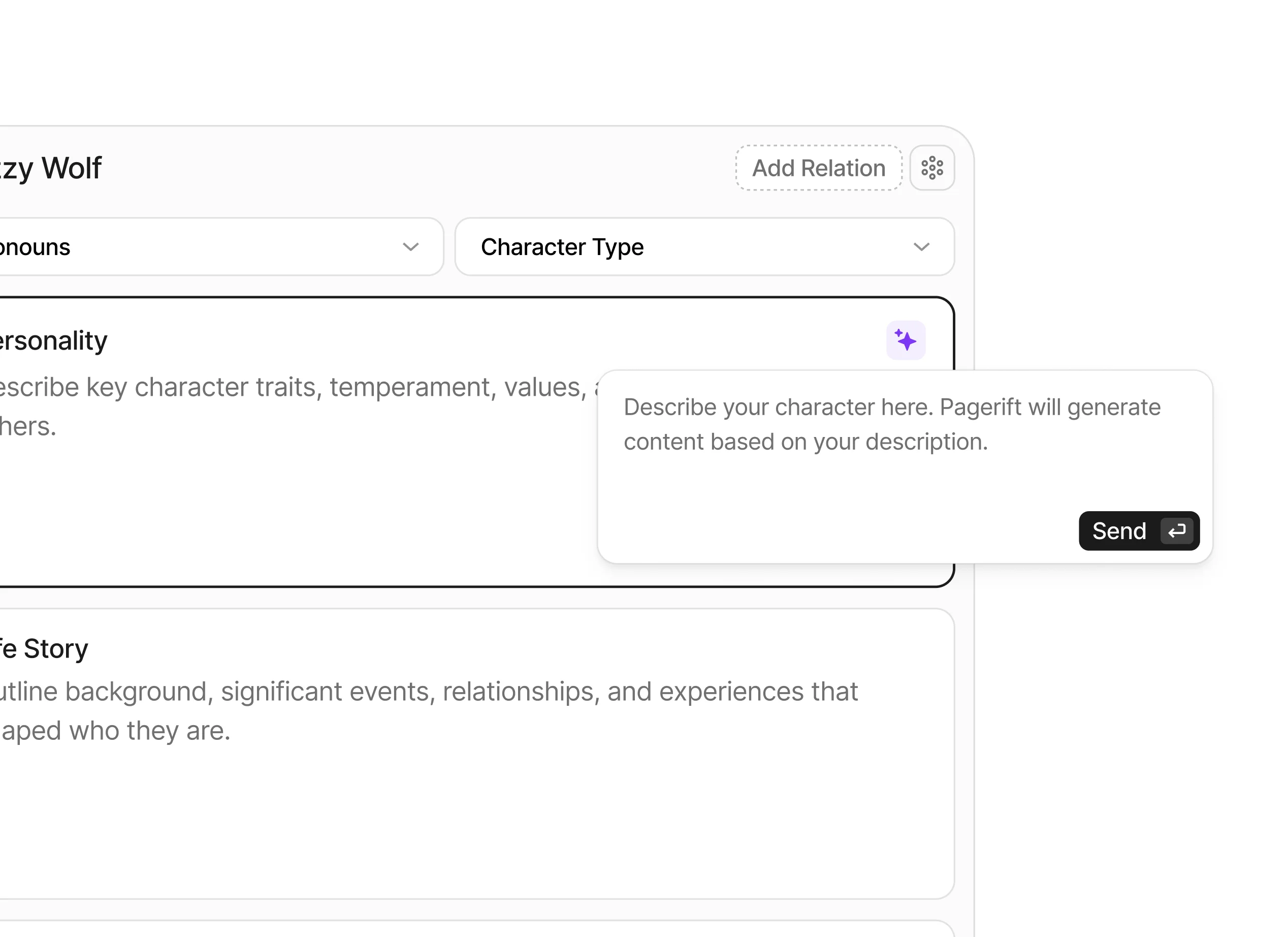Select the Life Story section heading

(44, 648)
